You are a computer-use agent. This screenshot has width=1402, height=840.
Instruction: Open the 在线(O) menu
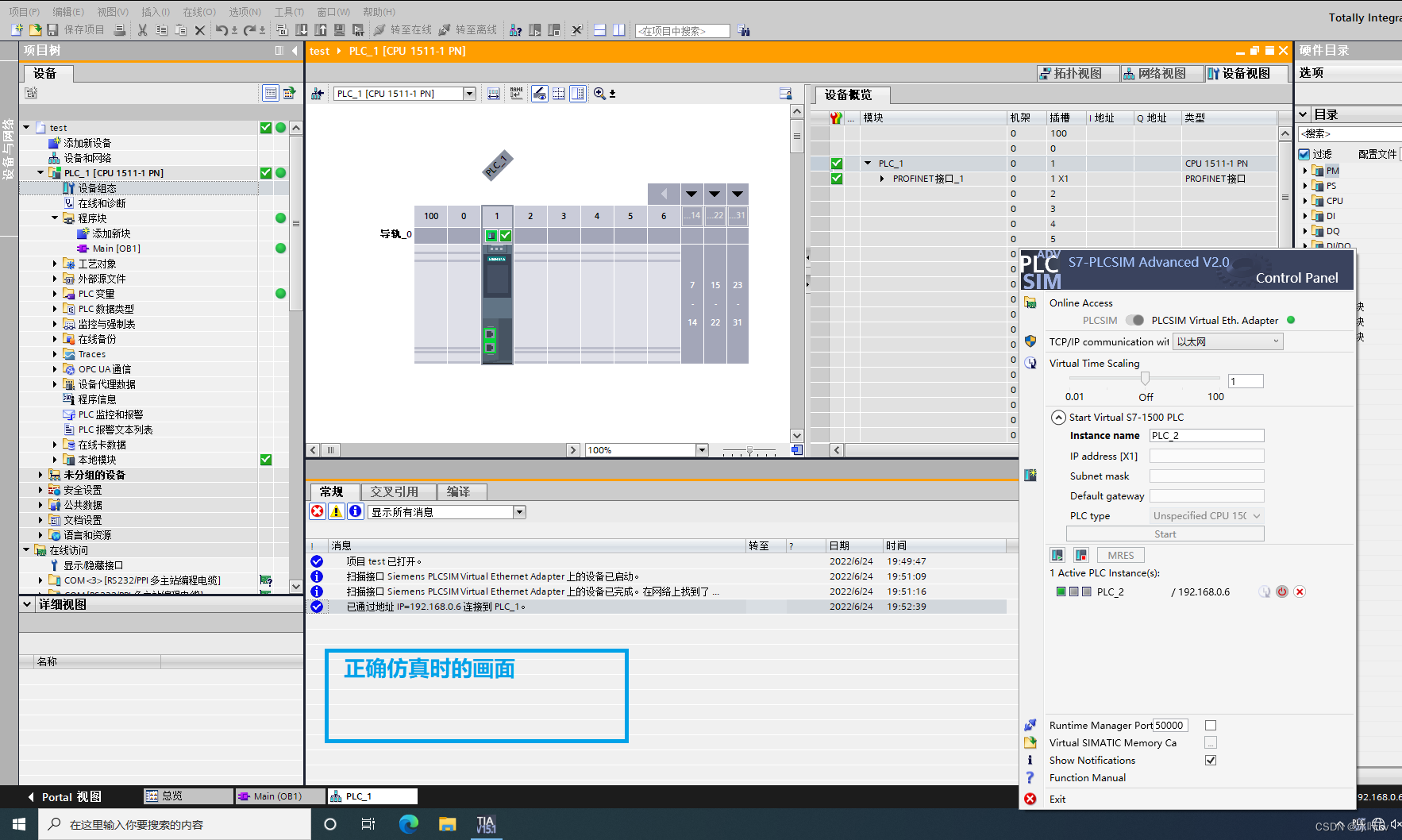click(x=199, y=12)
